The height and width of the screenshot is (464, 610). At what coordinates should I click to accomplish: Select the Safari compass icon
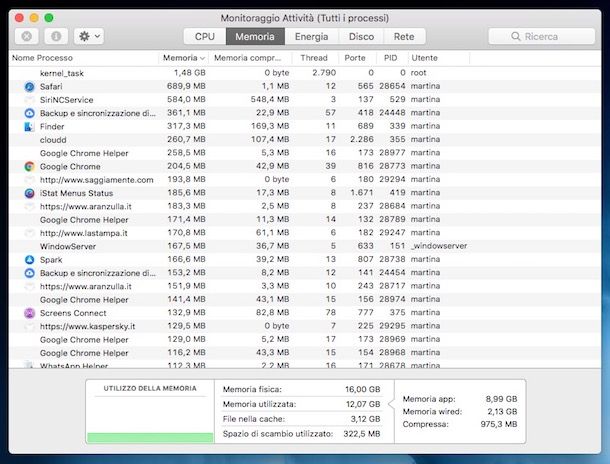[30, 86]
